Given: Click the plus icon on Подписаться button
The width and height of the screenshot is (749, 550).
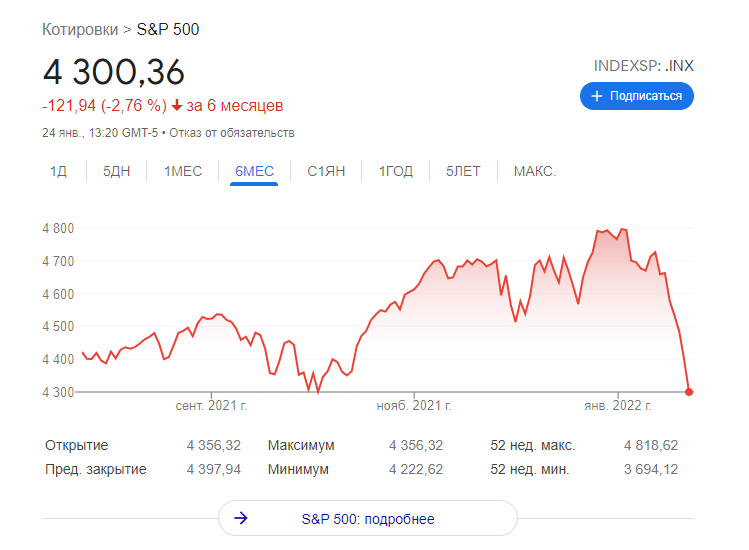Looking at the screenshot, I should click(x=597, y=96).
